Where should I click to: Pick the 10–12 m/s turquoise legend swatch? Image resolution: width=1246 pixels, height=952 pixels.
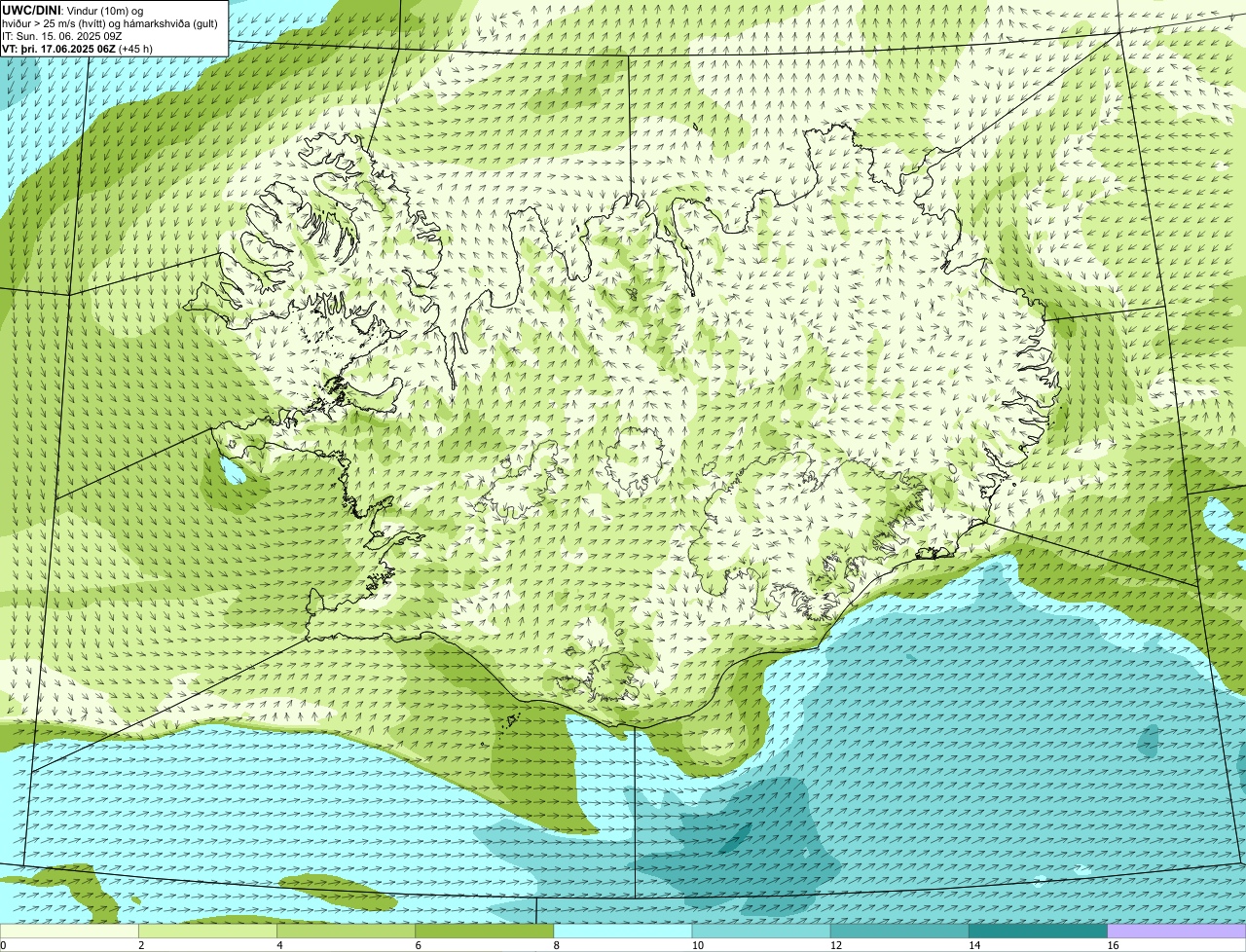(x=761, y=932)
